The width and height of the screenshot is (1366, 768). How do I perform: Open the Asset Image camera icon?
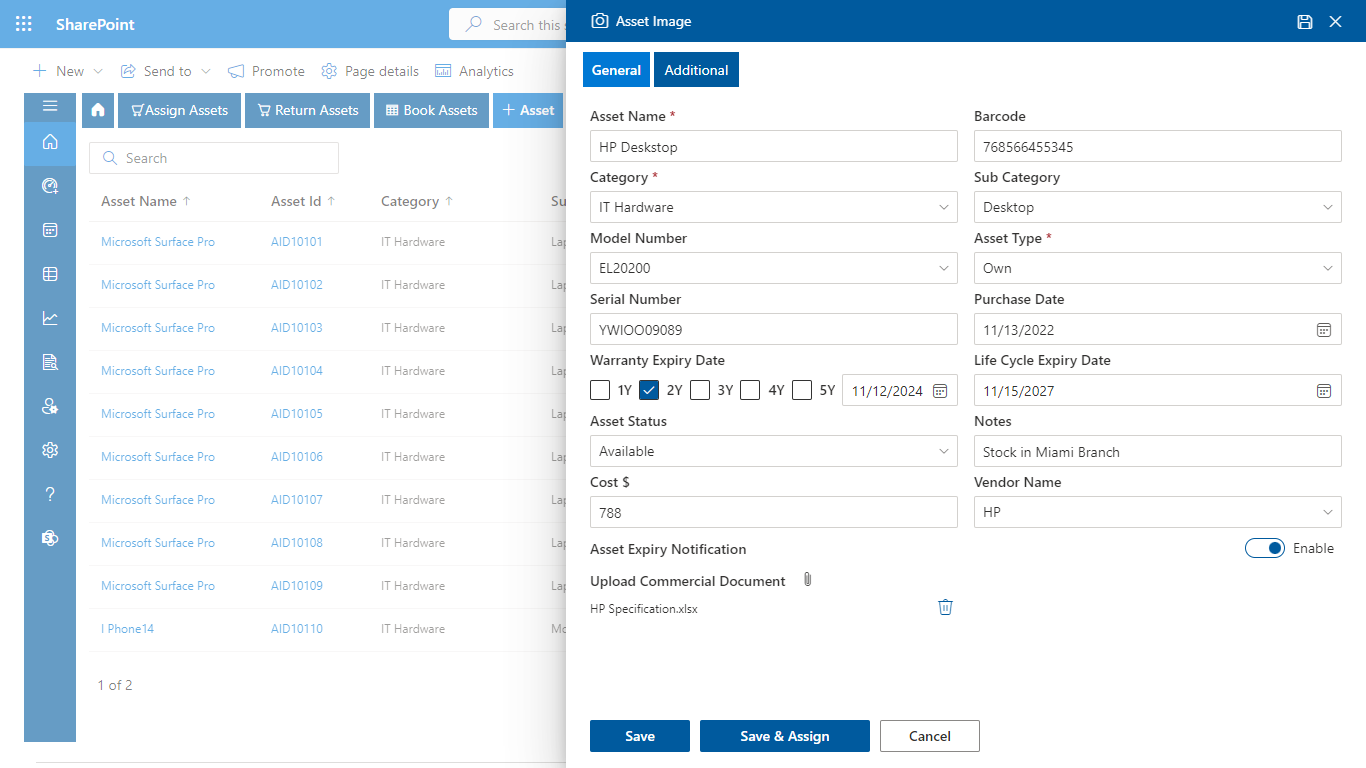[599, 20]
